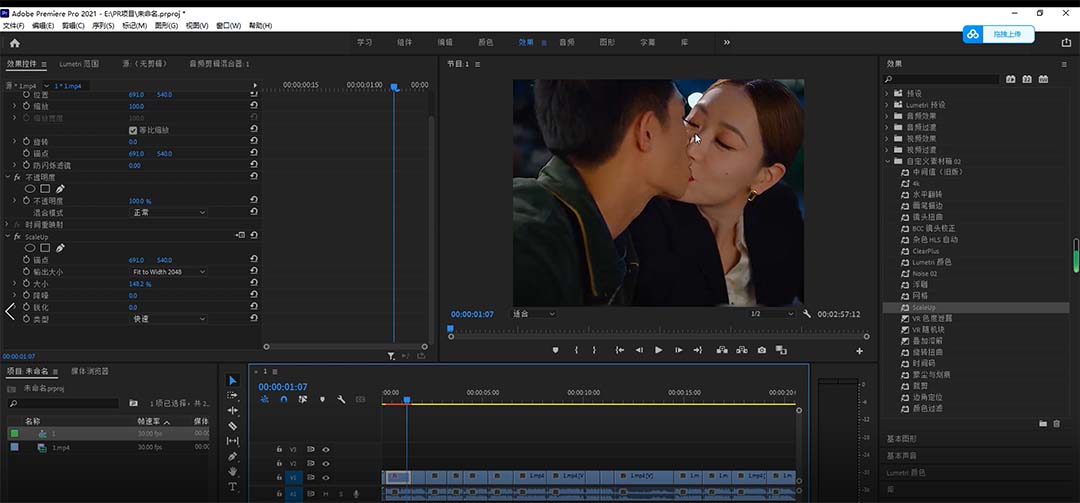The image size is (1080, 503).
Task: Switch to the 媒体浏览器 tab
Action: click(89, 371)
